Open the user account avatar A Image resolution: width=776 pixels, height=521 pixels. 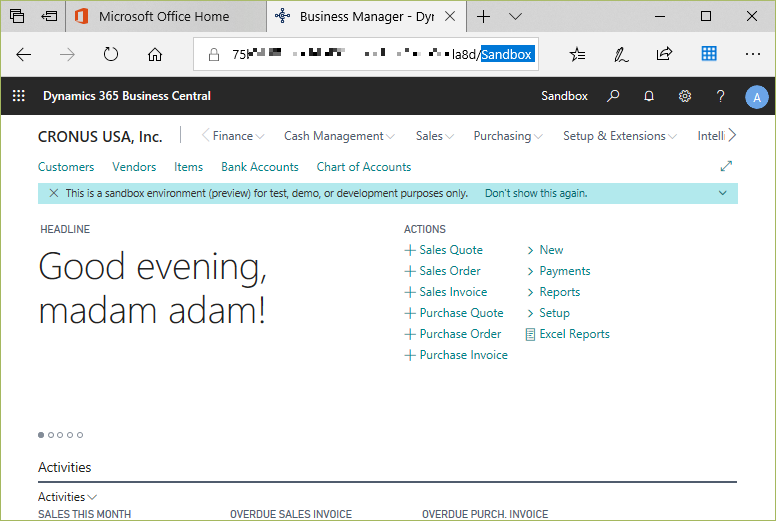coord(757,97)
